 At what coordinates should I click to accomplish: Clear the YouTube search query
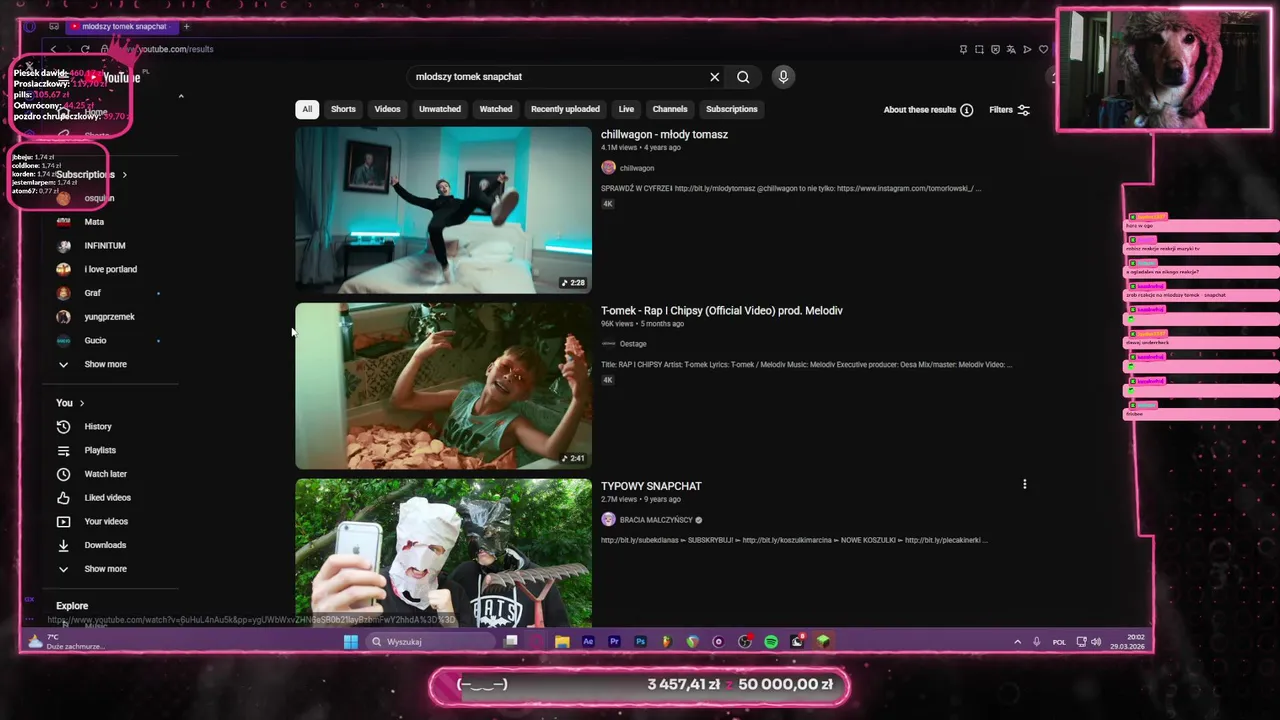point(714,77)
